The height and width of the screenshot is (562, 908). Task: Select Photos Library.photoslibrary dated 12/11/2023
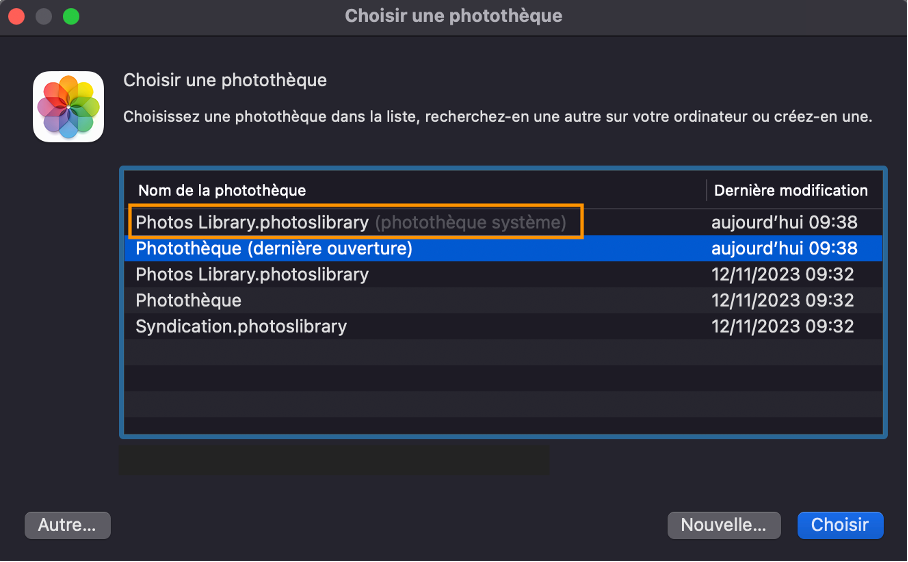252,274
